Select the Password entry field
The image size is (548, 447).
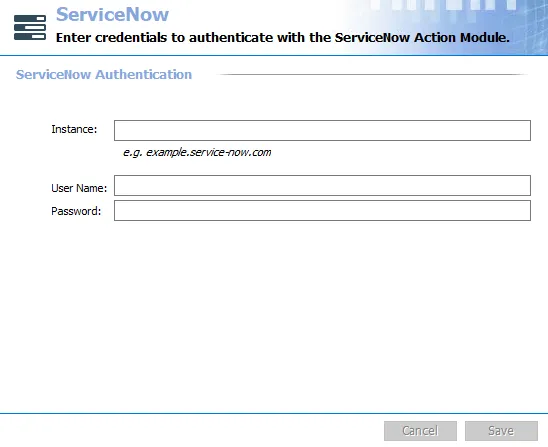click(x=322, y=210)
